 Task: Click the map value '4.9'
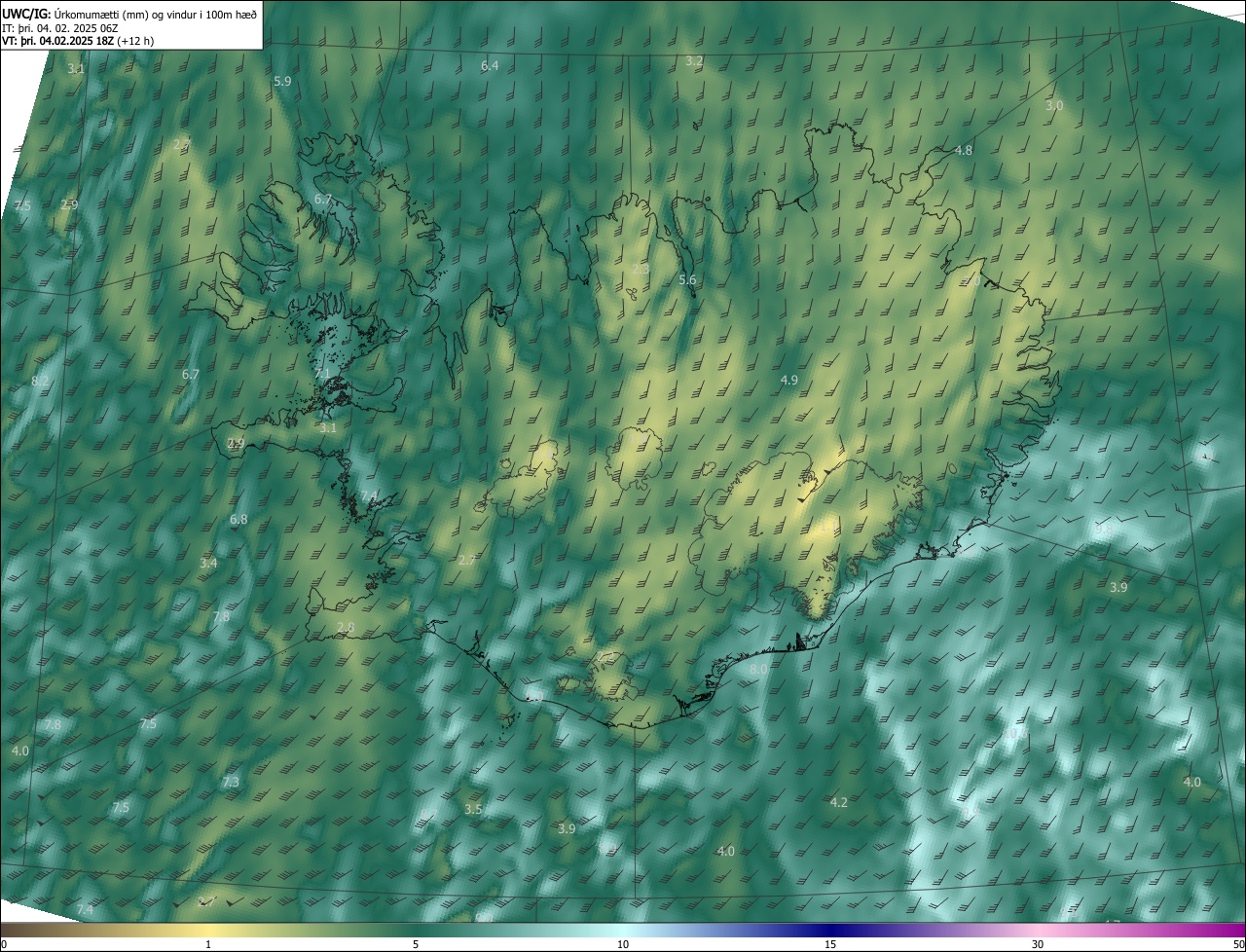789,381
